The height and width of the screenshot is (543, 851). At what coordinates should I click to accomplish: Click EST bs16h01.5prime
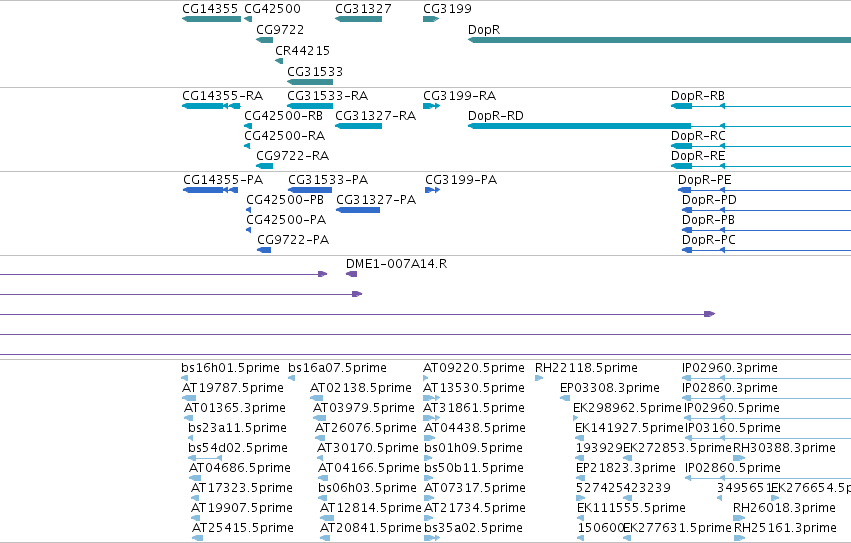(185, 378)
